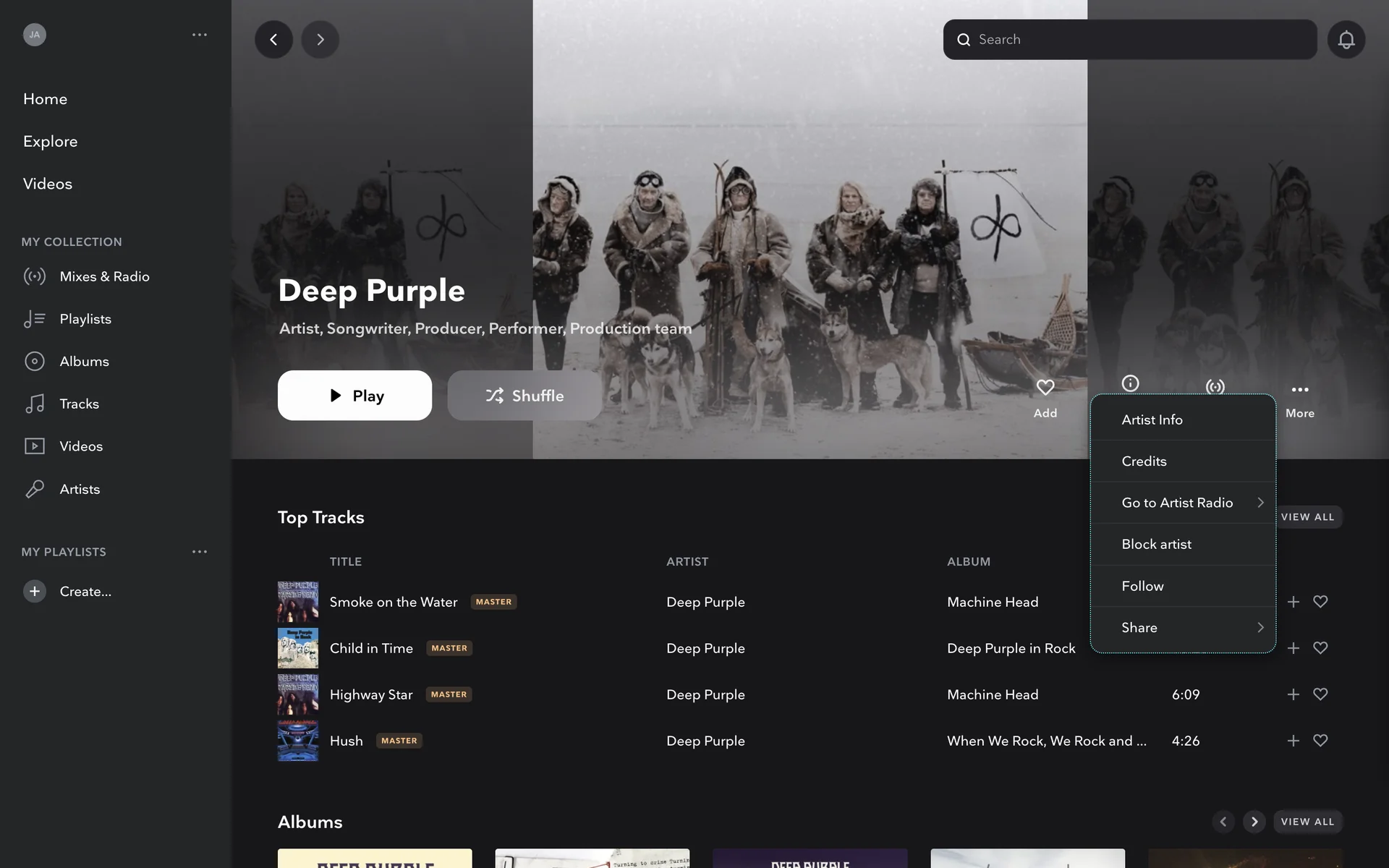
Task: Add Smoke on the Water to playlist with plus icon
Action: click(1293, 602)
